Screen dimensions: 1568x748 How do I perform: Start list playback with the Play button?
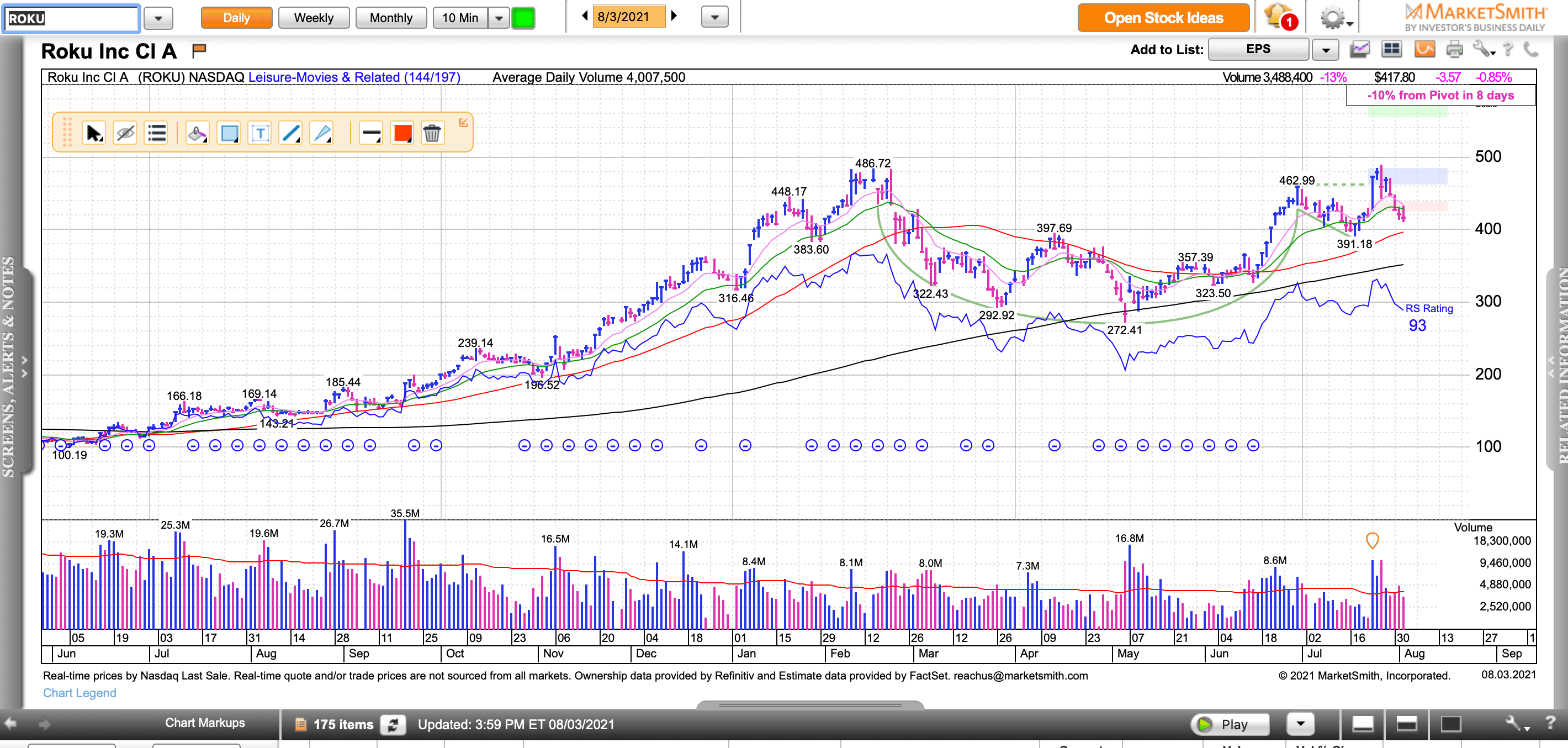(1230, 724)
